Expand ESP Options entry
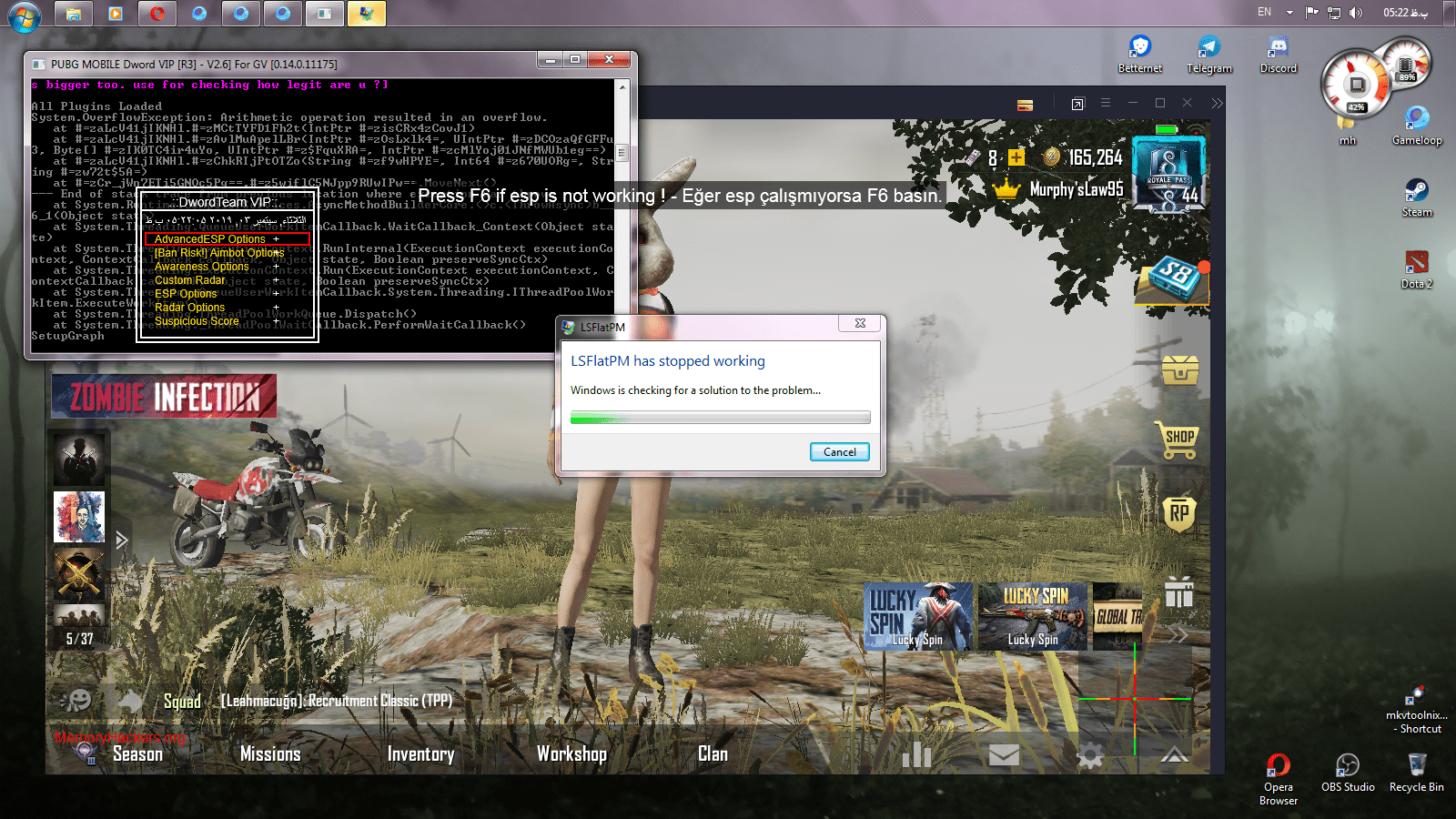Screen dimensions: 1456x819 217,294
